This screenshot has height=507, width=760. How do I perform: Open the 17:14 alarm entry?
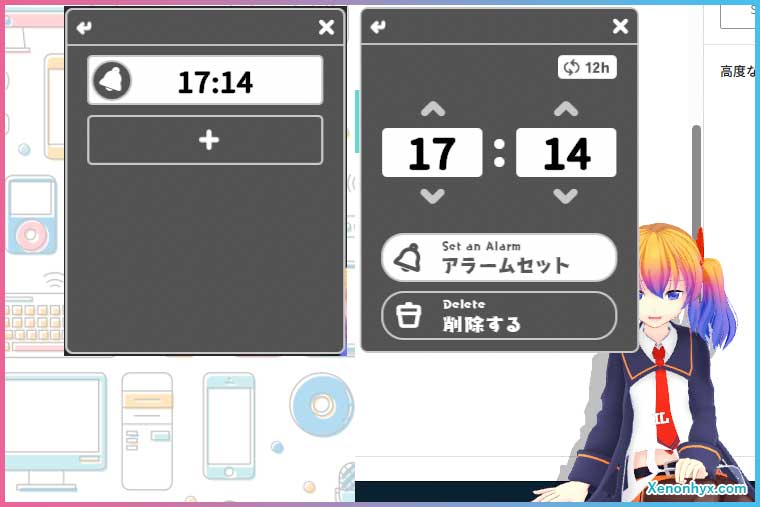click(x=205, y=80)
